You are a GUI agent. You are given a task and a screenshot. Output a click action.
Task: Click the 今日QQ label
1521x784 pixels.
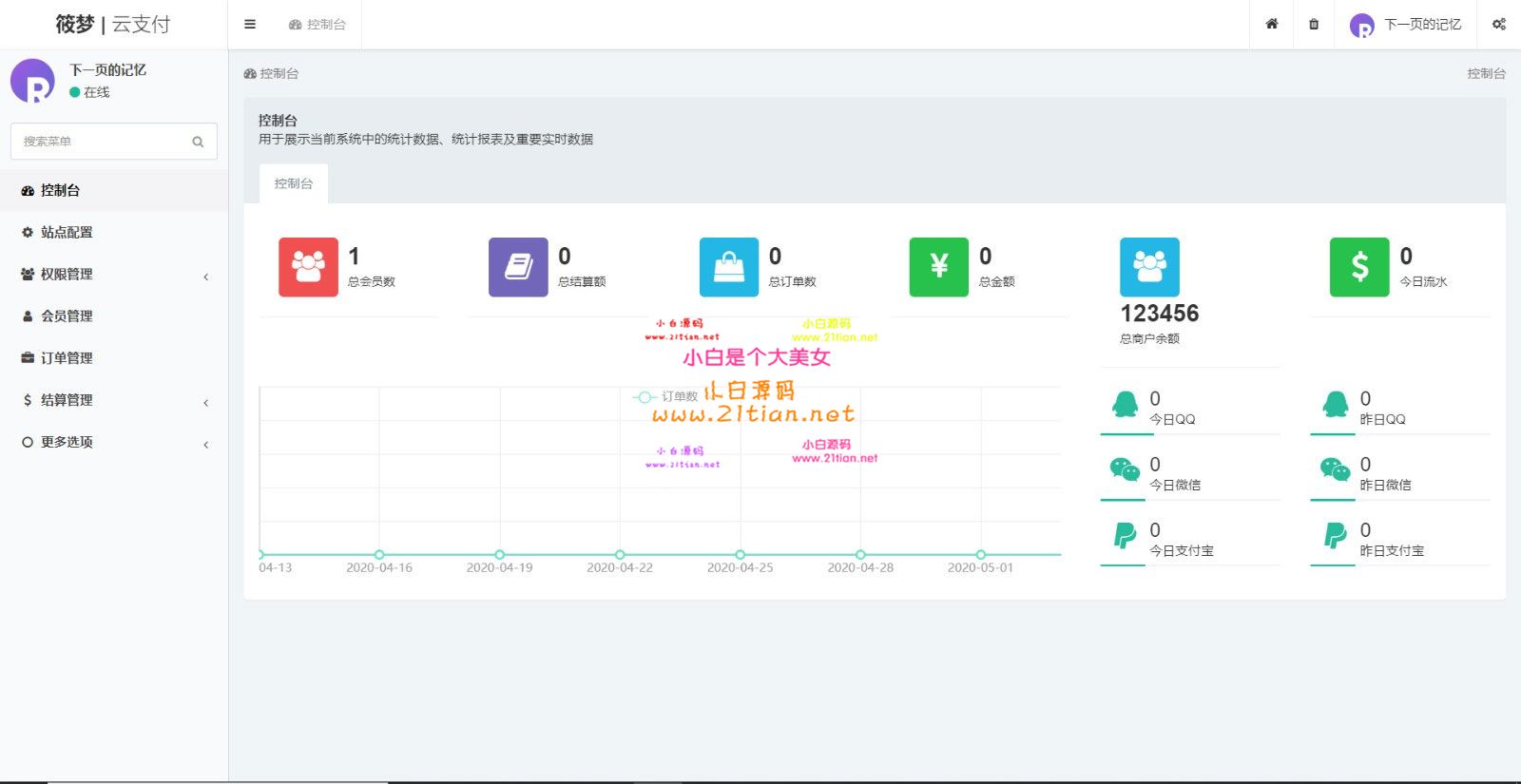coord(1172,419)
